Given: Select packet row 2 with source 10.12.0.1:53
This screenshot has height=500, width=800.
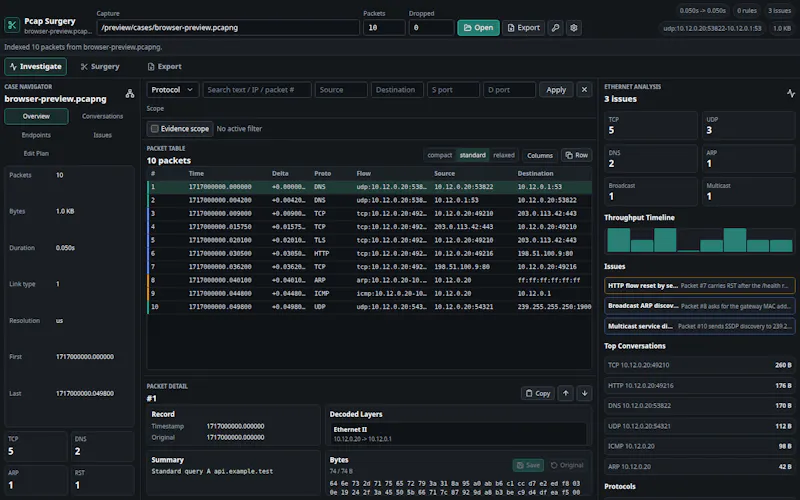Looking at the screenshot, I should pyautogui.click(x=369, y=200).
